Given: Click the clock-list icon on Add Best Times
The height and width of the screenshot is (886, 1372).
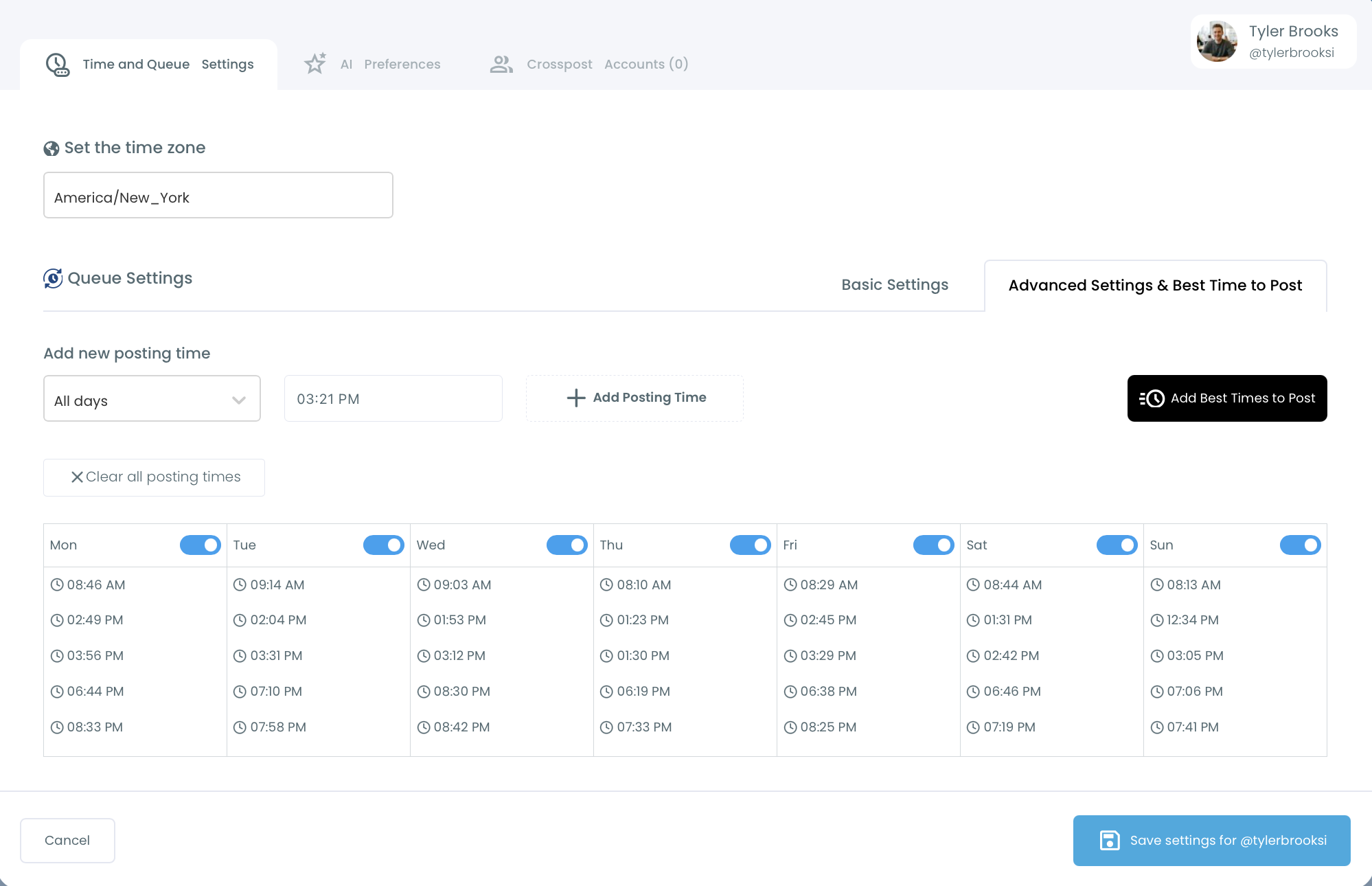Looking at the screenshot, I should click(1152, 398).
